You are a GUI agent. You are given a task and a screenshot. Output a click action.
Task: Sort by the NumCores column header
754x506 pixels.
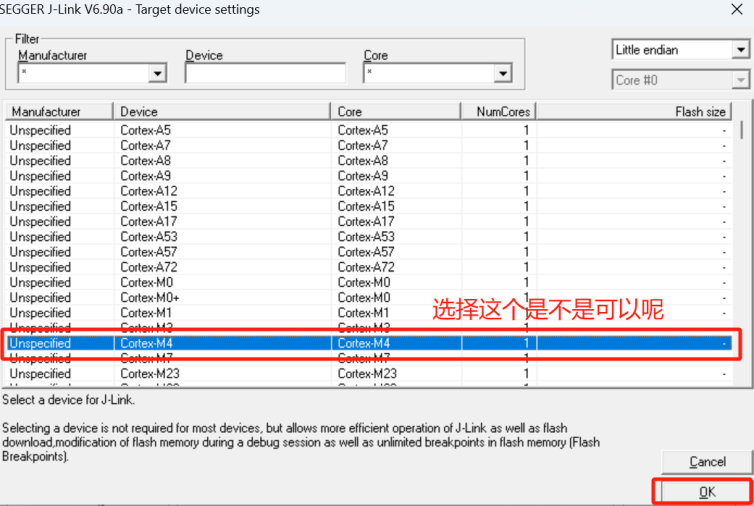coord(499,112)
